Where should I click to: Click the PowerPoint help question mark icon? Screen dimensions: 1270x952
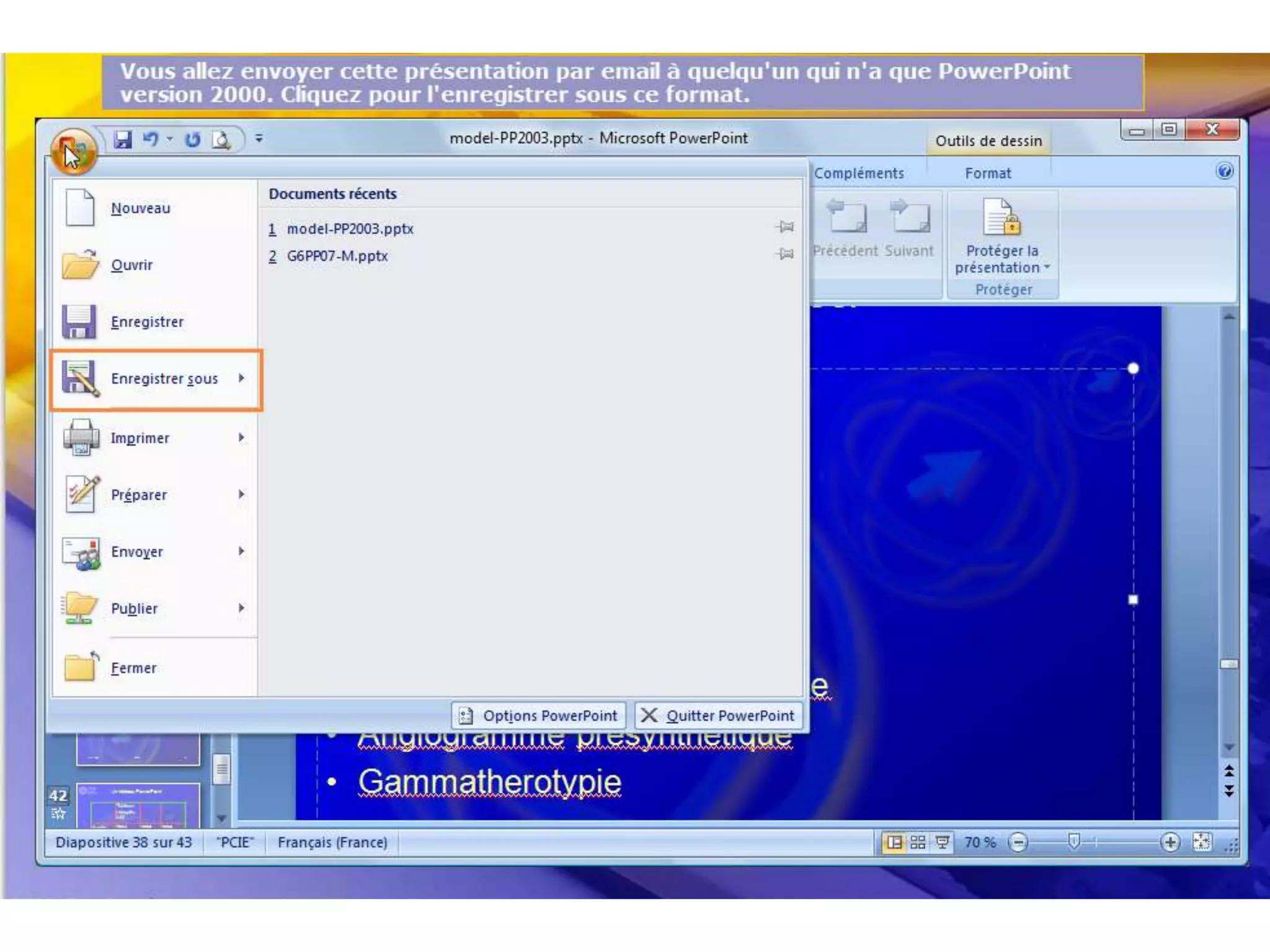[1225, 171]
